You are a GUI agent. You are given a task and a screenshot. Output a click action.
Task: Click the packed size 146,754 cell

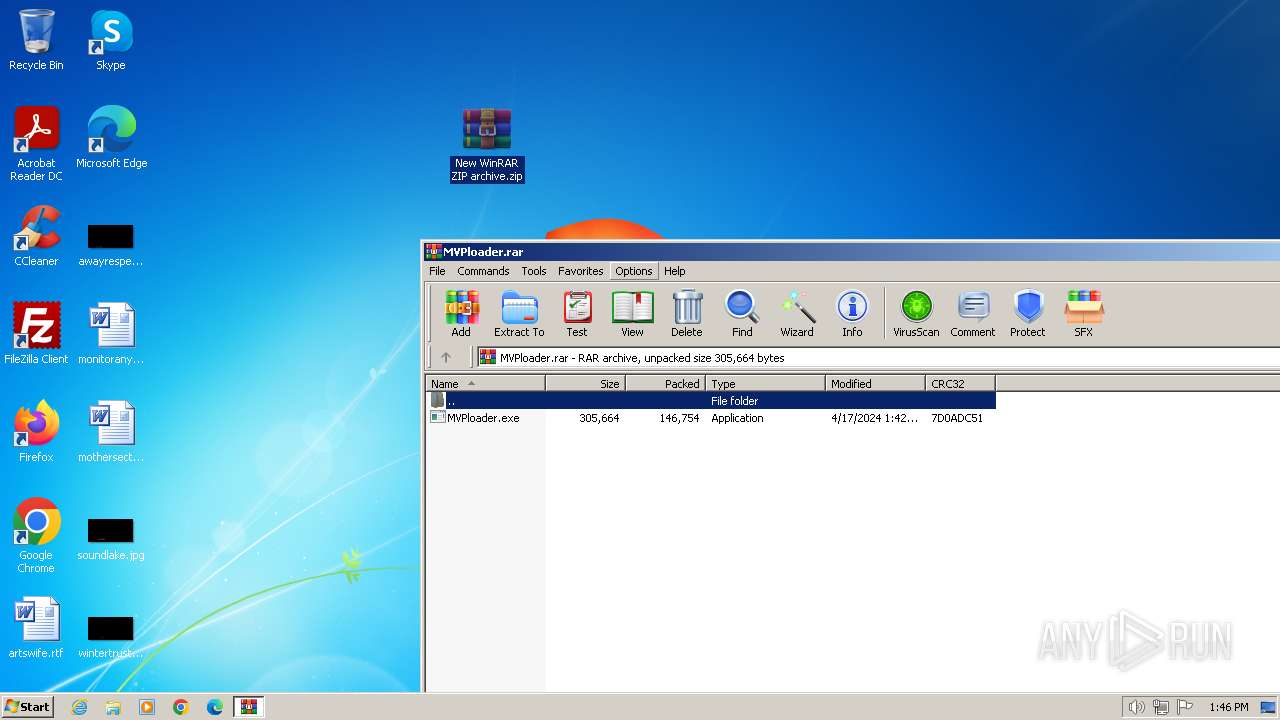[679, 418]
